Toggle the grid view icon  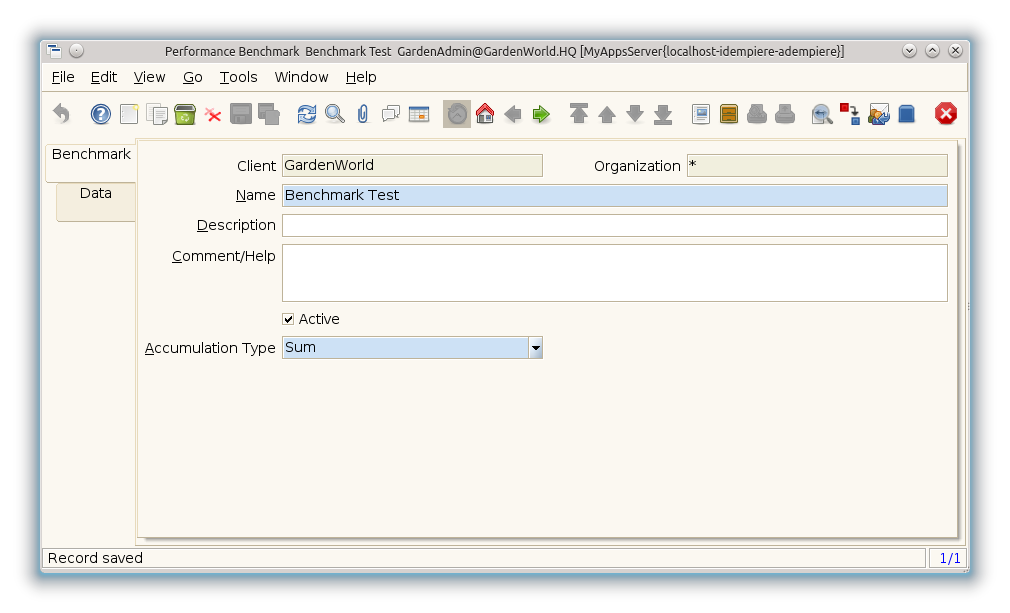[x=419, y=114]
